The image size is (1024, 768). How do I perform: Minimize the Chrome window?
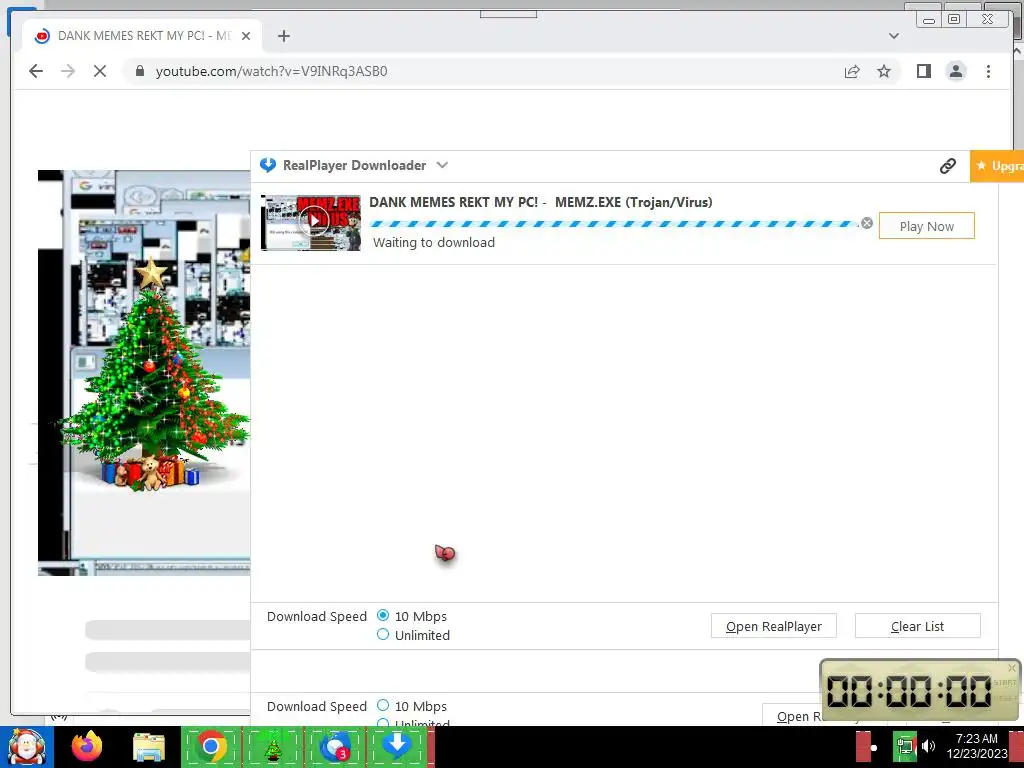929,20
